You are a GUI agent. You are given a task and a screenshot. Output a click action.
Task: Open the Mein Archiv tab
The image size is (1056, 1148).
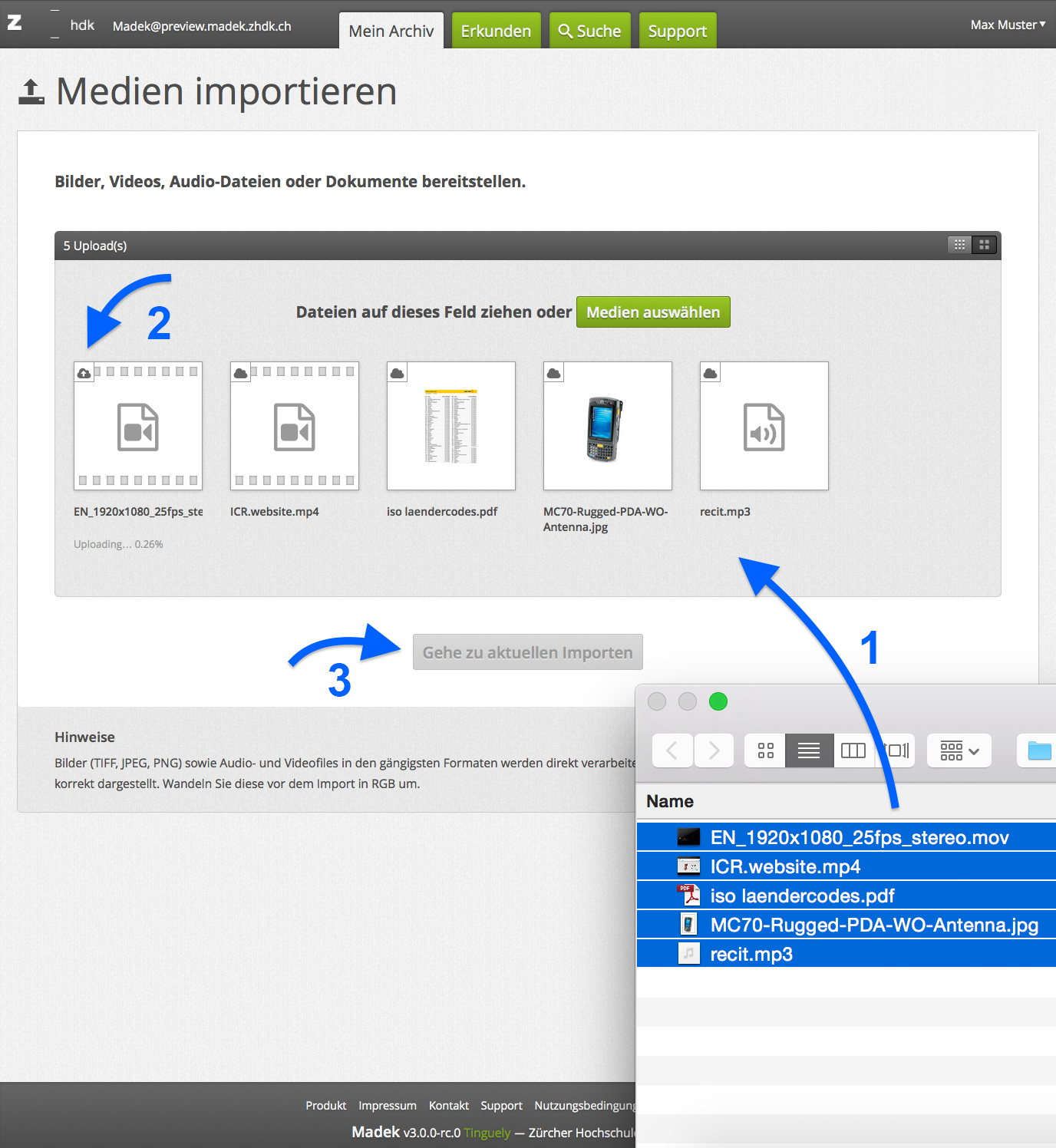[391, 31]
